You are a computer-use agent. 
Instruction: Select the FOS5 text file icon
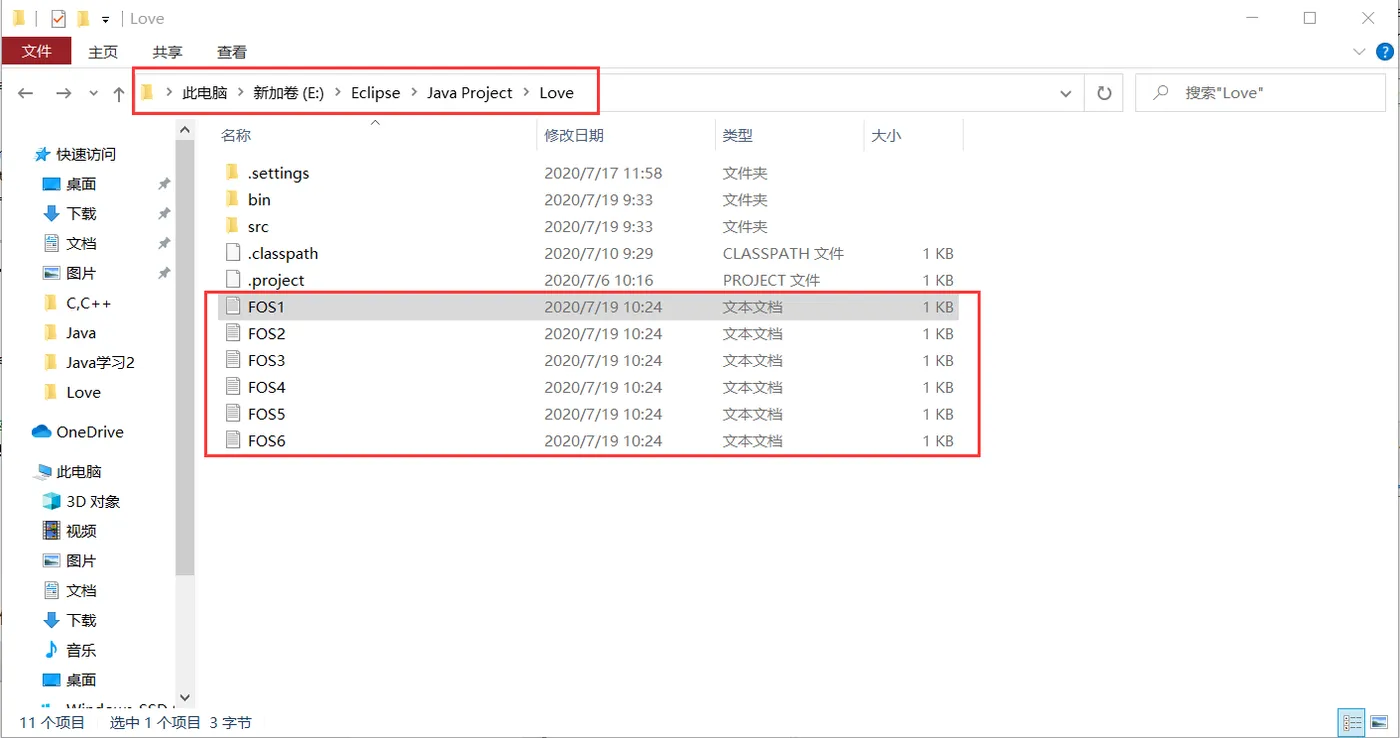click(x=232, y=414)
